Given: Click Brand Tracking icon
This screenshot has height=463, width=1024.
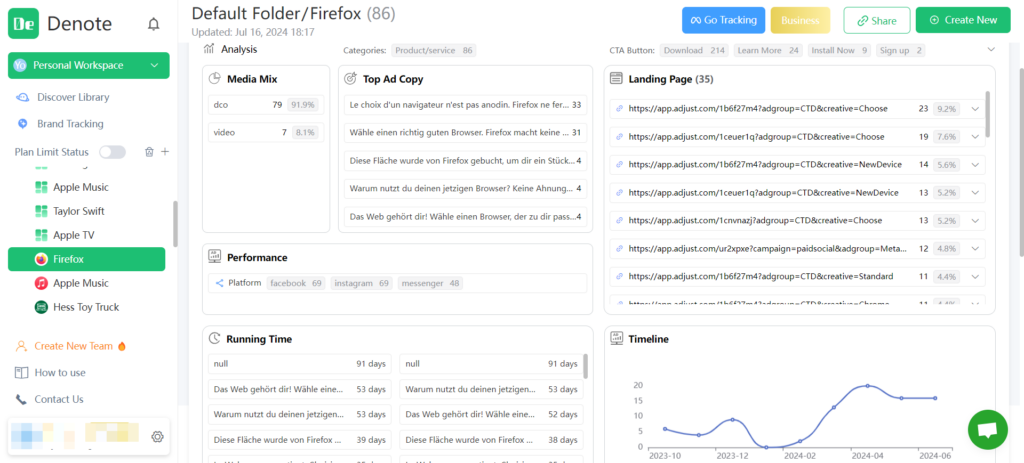Looking at the screenshot, I should tap(22, 123).
